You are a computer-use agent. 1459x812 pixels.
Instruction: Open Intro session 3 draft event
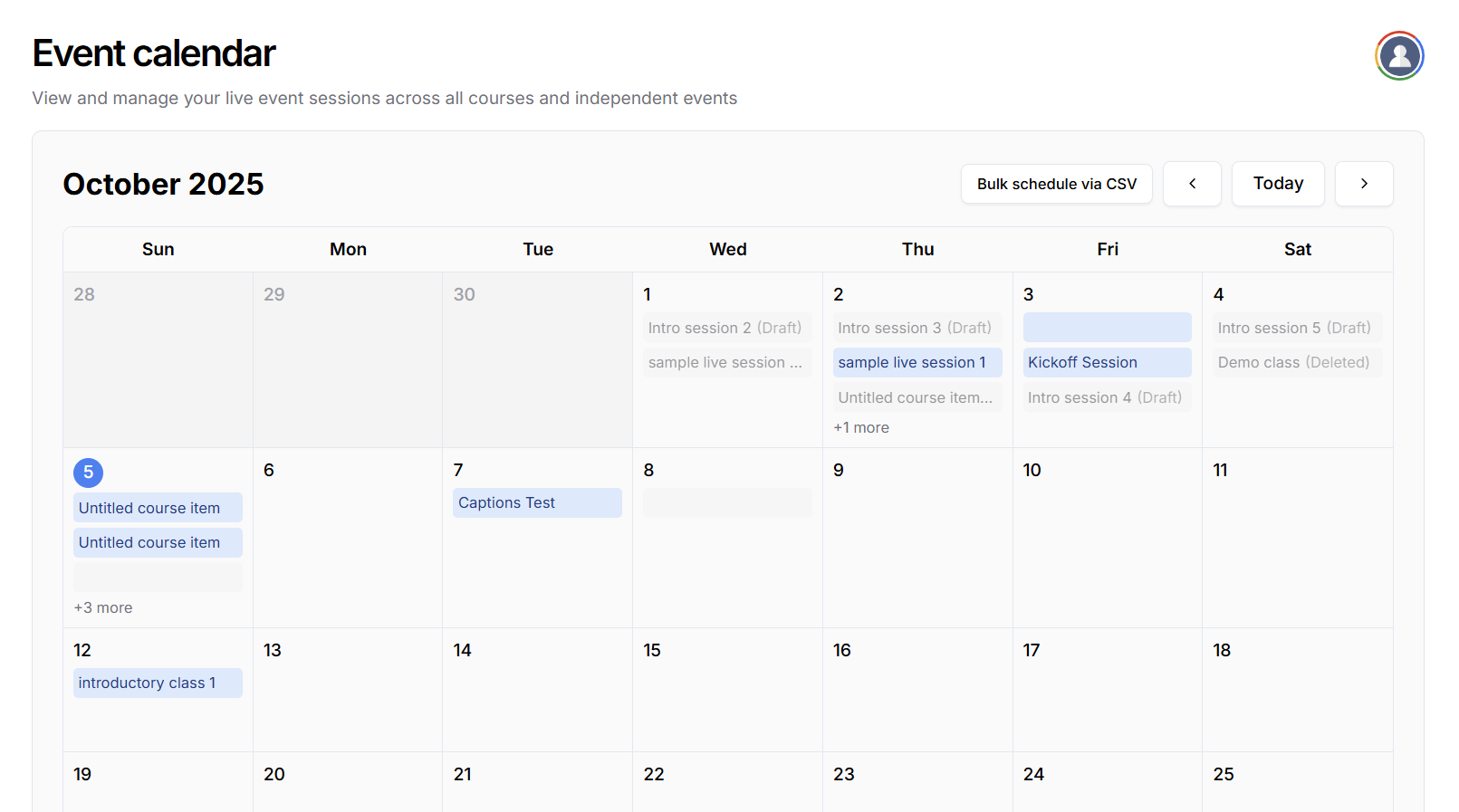917,328
